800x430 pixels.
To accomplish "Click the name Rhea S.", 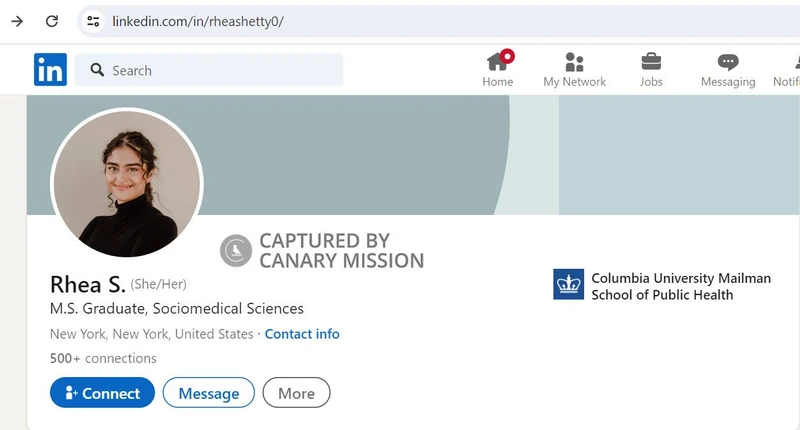I will pyautogui.click(x=88, y=285).
